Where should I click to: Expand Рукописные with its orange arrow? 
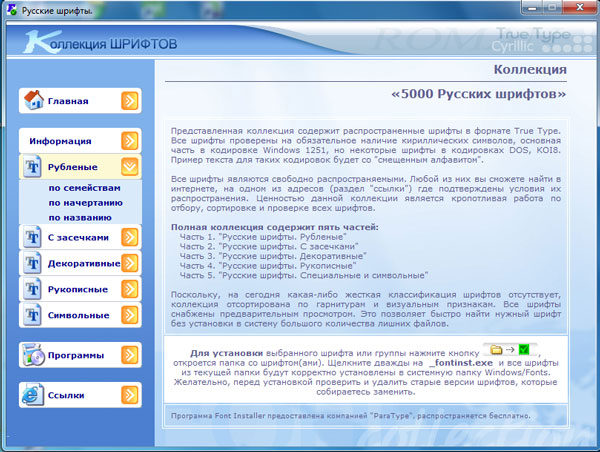click(x=130, y=289)
